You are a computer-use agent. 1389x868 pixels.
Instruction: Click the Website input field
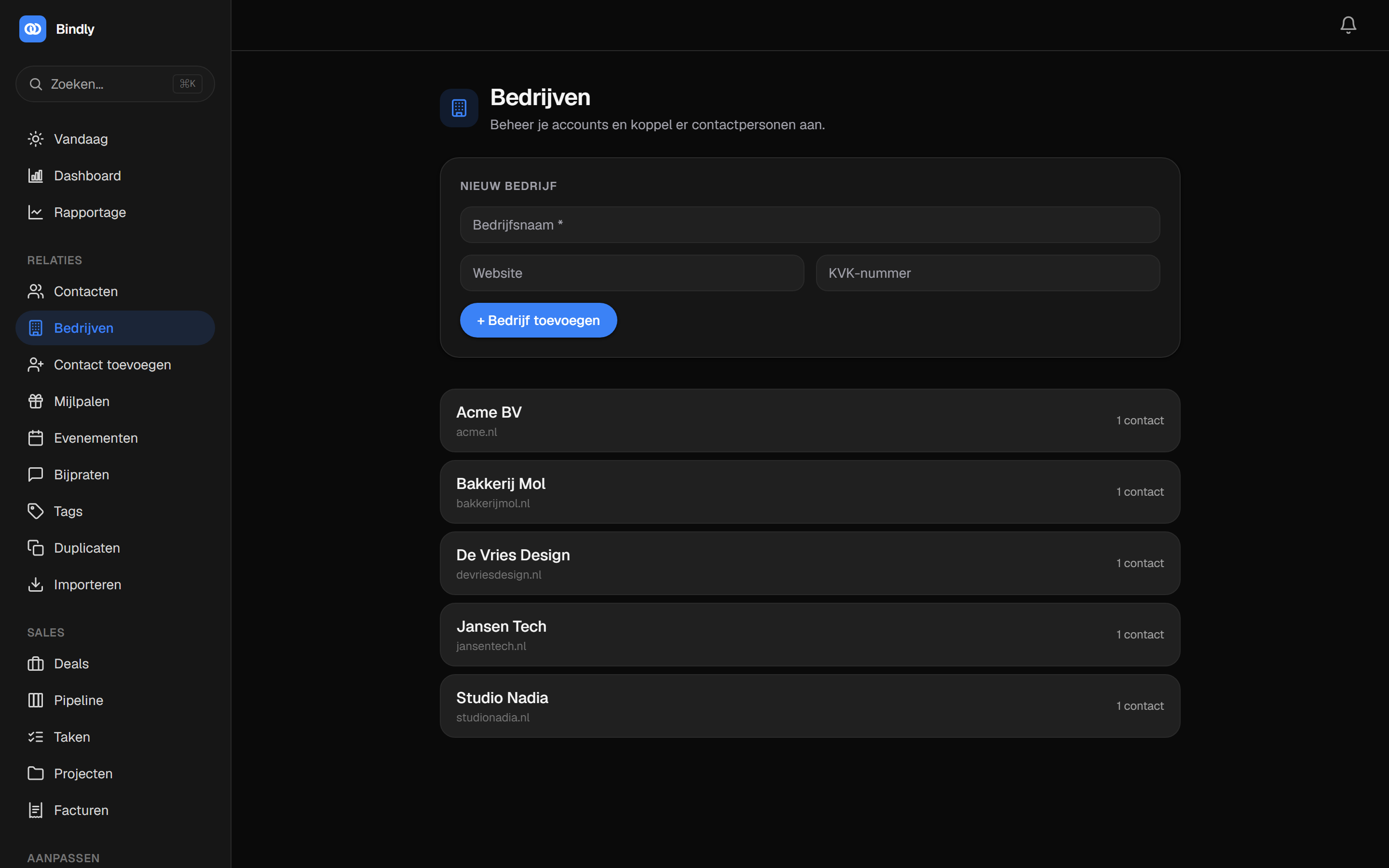point(632,272)
